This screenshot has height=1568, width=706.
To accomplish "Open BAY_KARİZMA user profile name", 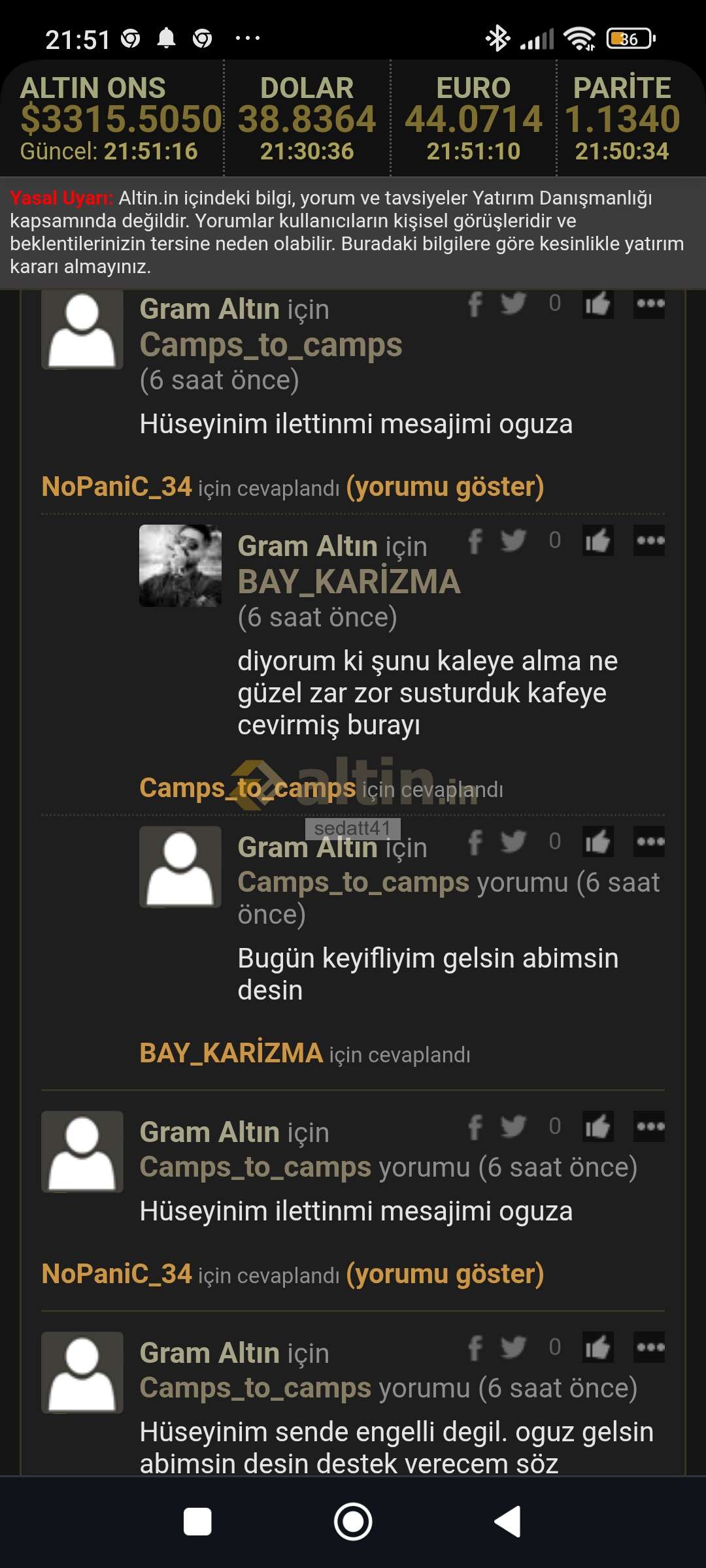I will 349,581.
